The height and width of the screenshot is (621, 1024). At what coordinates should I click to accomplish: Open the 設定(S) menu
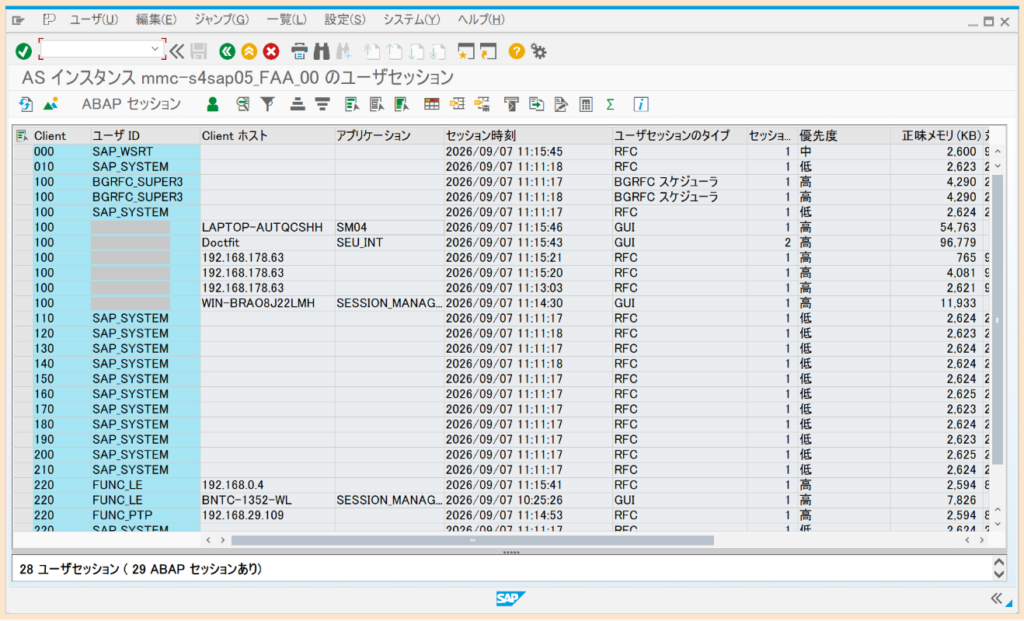point(345,20)
